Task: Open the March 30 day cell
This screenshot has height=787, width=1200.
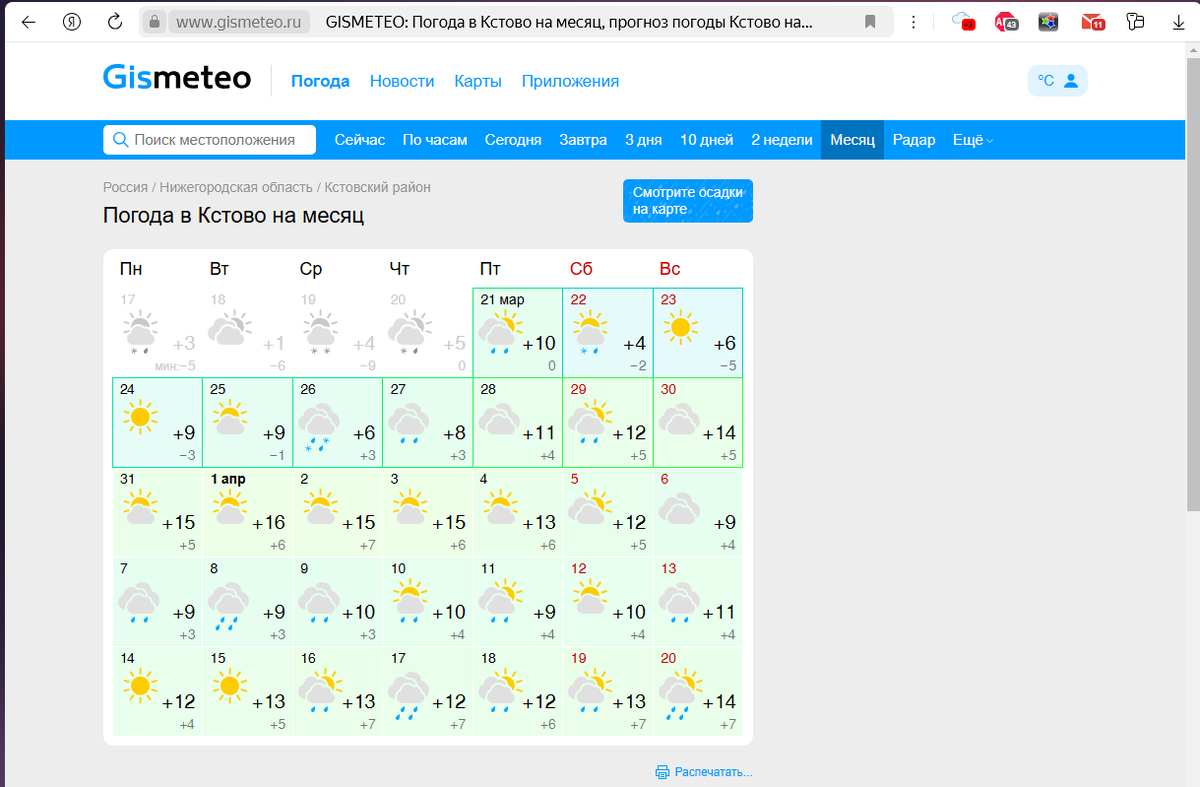Action: (x=698, y=422)
